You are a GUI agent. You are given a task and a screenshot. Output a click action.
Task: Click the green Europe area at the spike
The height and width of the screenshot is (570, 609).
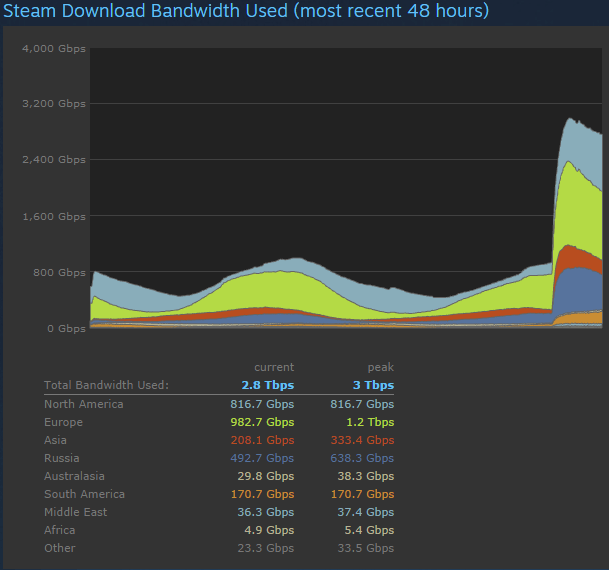577,212
